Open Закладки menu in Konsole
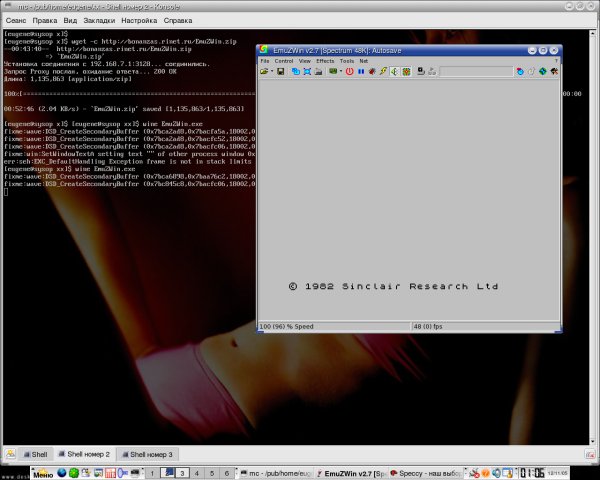600x480 pixels. [x=96, y=20]
